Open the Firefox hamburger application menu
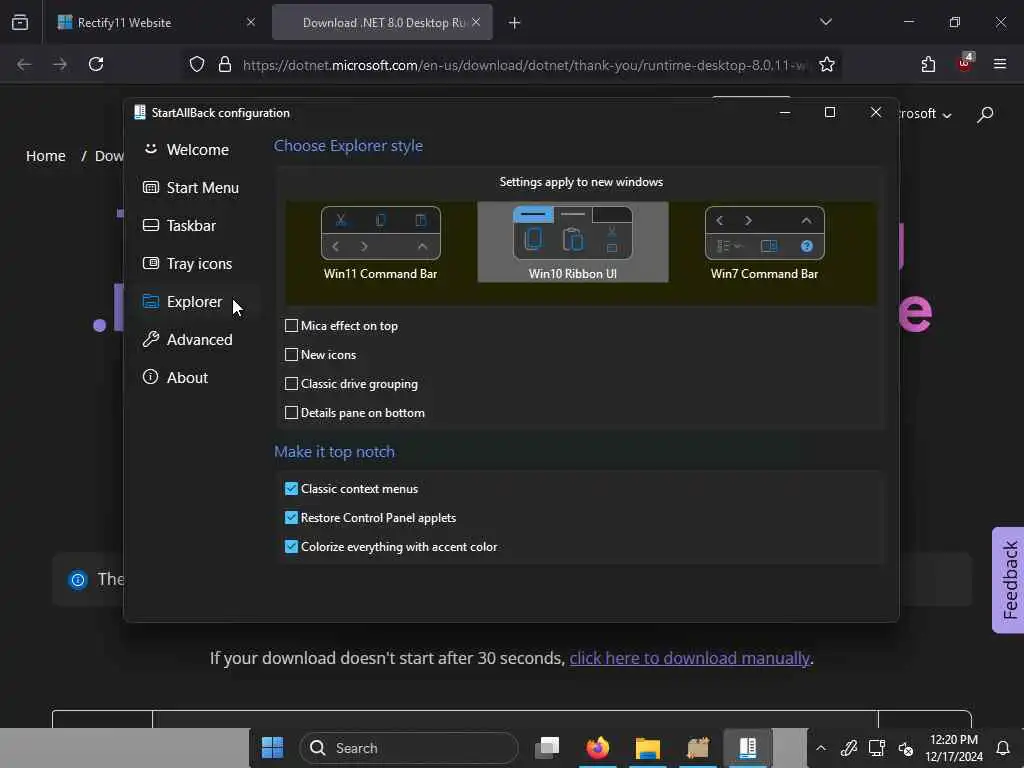1024x768 pixels. pos(1000,64)
